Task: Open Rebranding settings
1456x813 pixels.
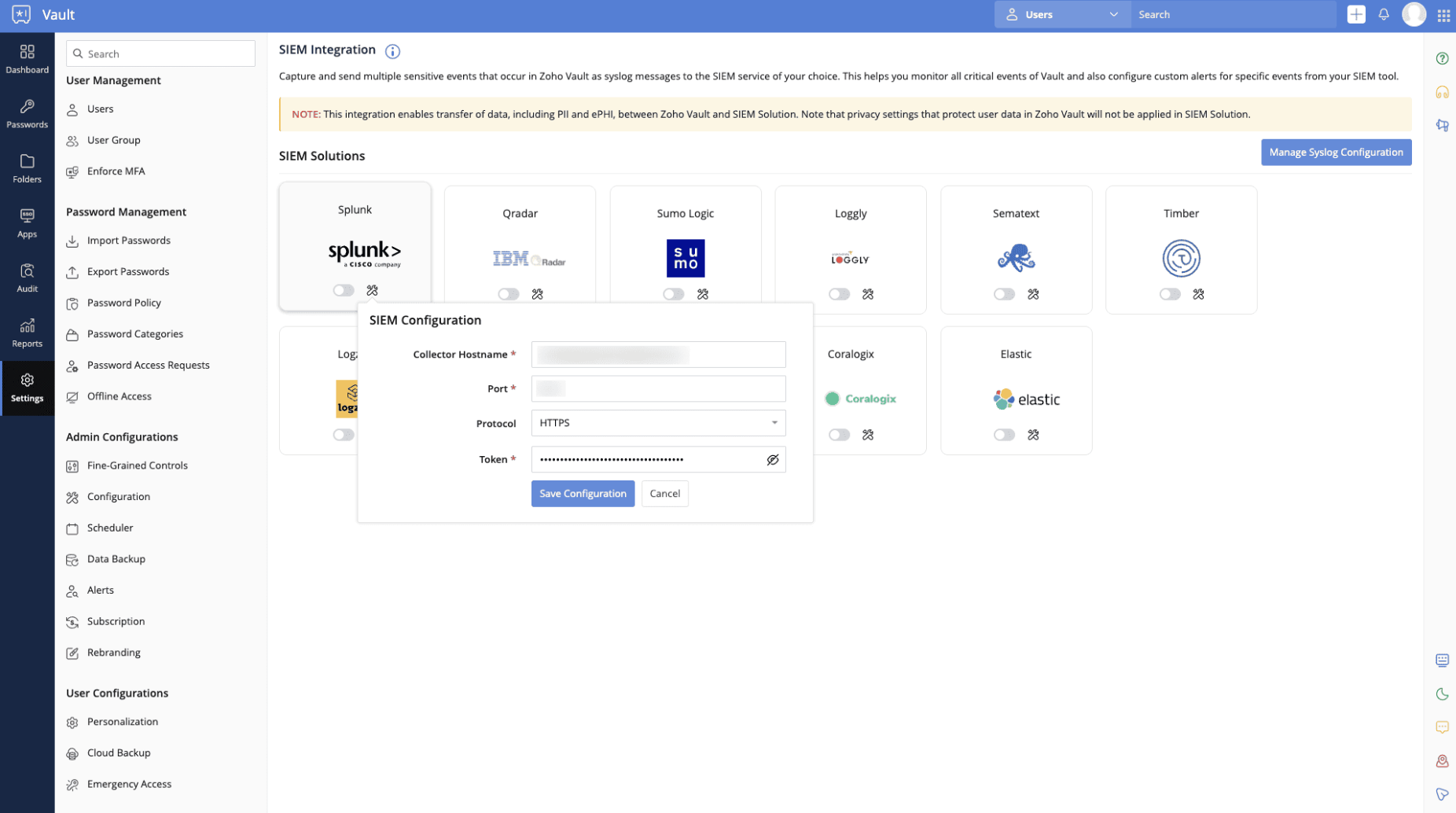Action: click(113, 653)
